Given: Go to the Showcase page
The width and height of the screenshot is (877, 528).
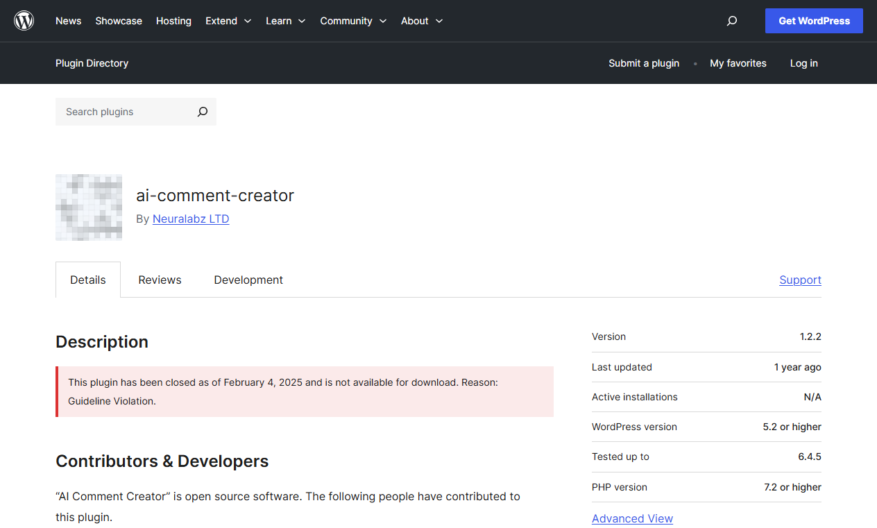Looking at the screenshot, I should tap(119, 21).
